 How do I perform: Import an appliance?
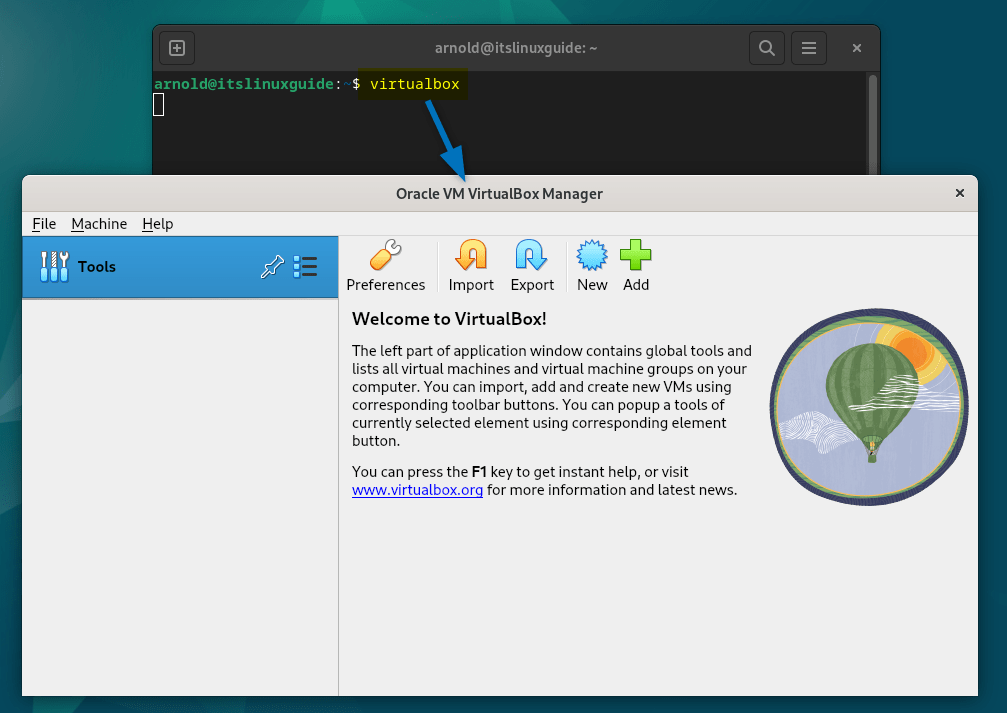coord(470,265)
